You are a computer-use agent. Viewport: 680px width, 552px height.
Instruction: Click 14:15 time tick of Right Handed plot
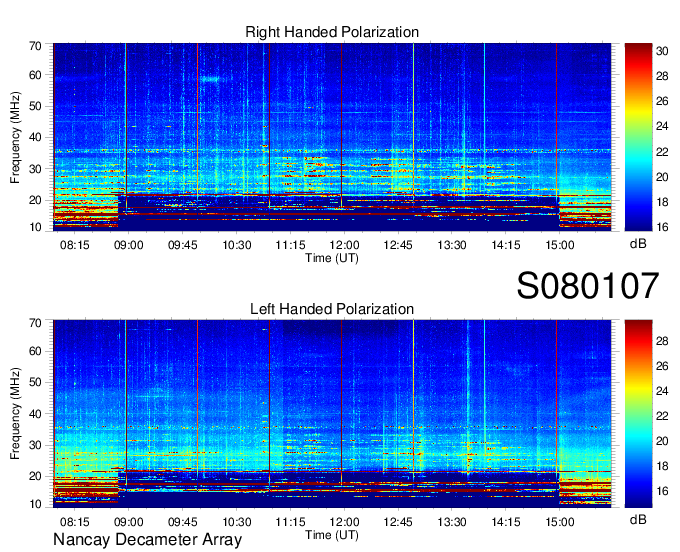(x=506, y=245)
